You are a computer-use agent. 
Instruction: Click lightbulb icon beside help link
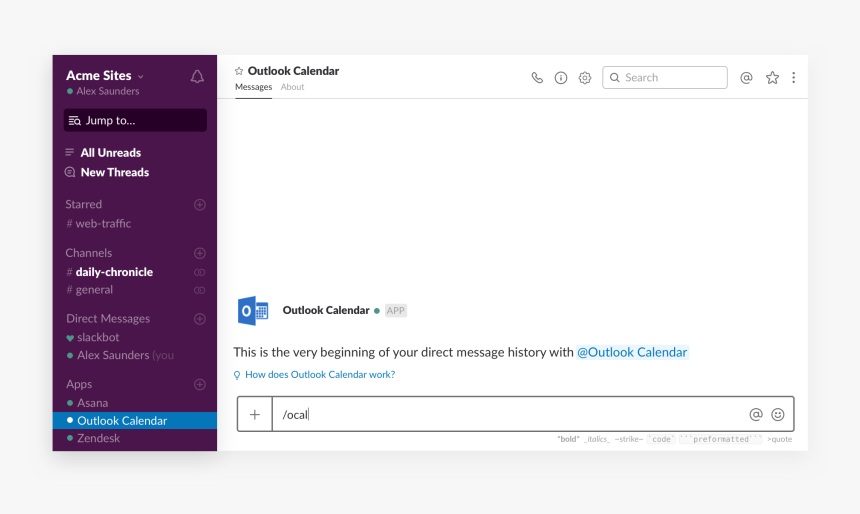click(x=237, y=375)
